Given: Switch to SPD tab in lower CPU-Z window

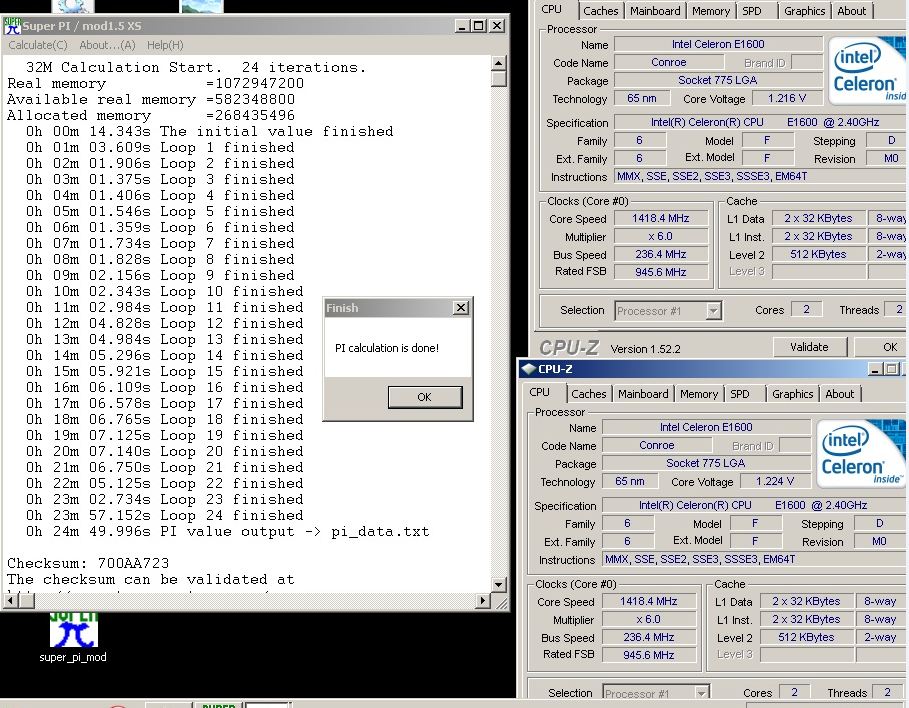Looking at the screenshot, I should tap(740, 394).
